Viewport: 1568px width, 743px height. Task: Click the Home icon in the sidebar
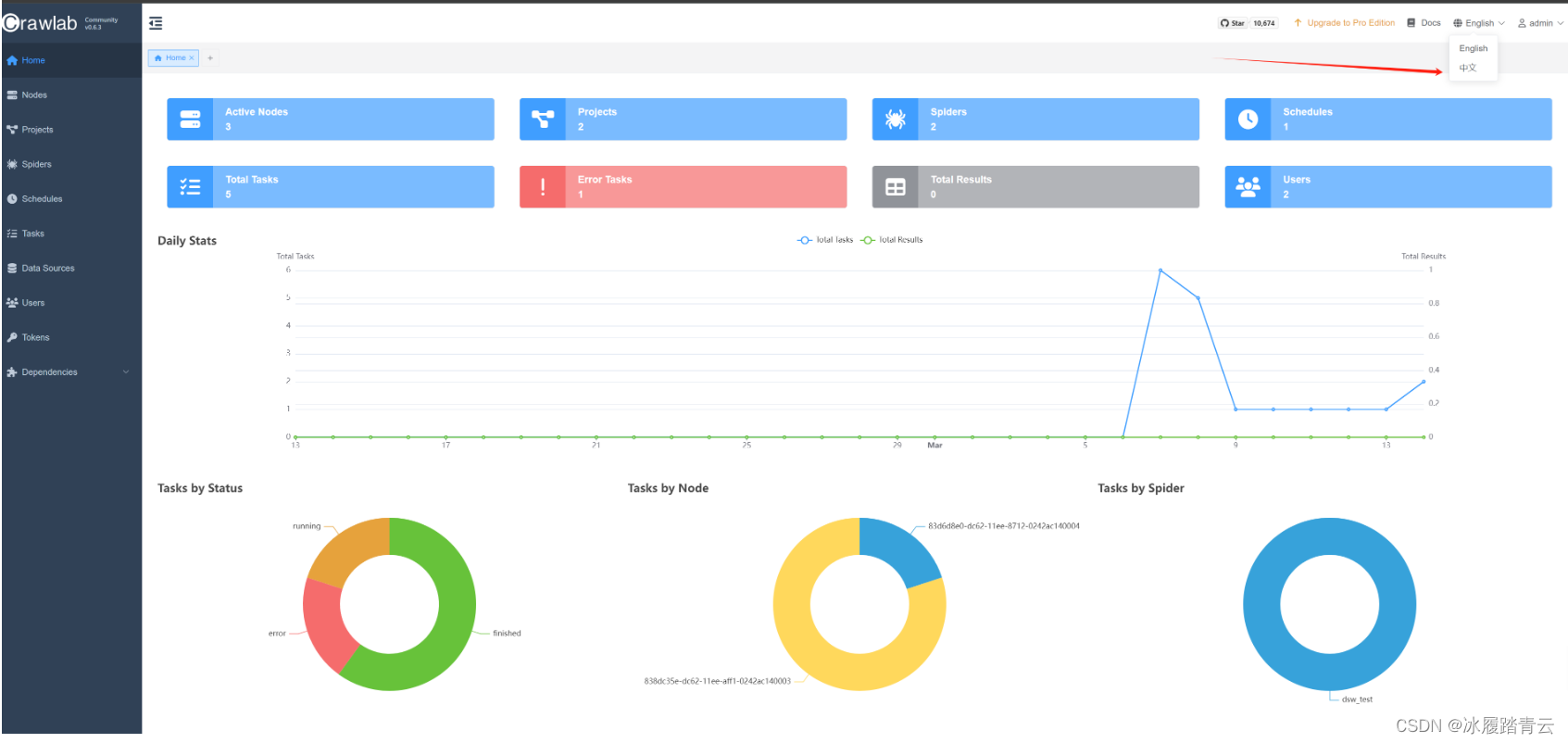click(x=12, y=60)
